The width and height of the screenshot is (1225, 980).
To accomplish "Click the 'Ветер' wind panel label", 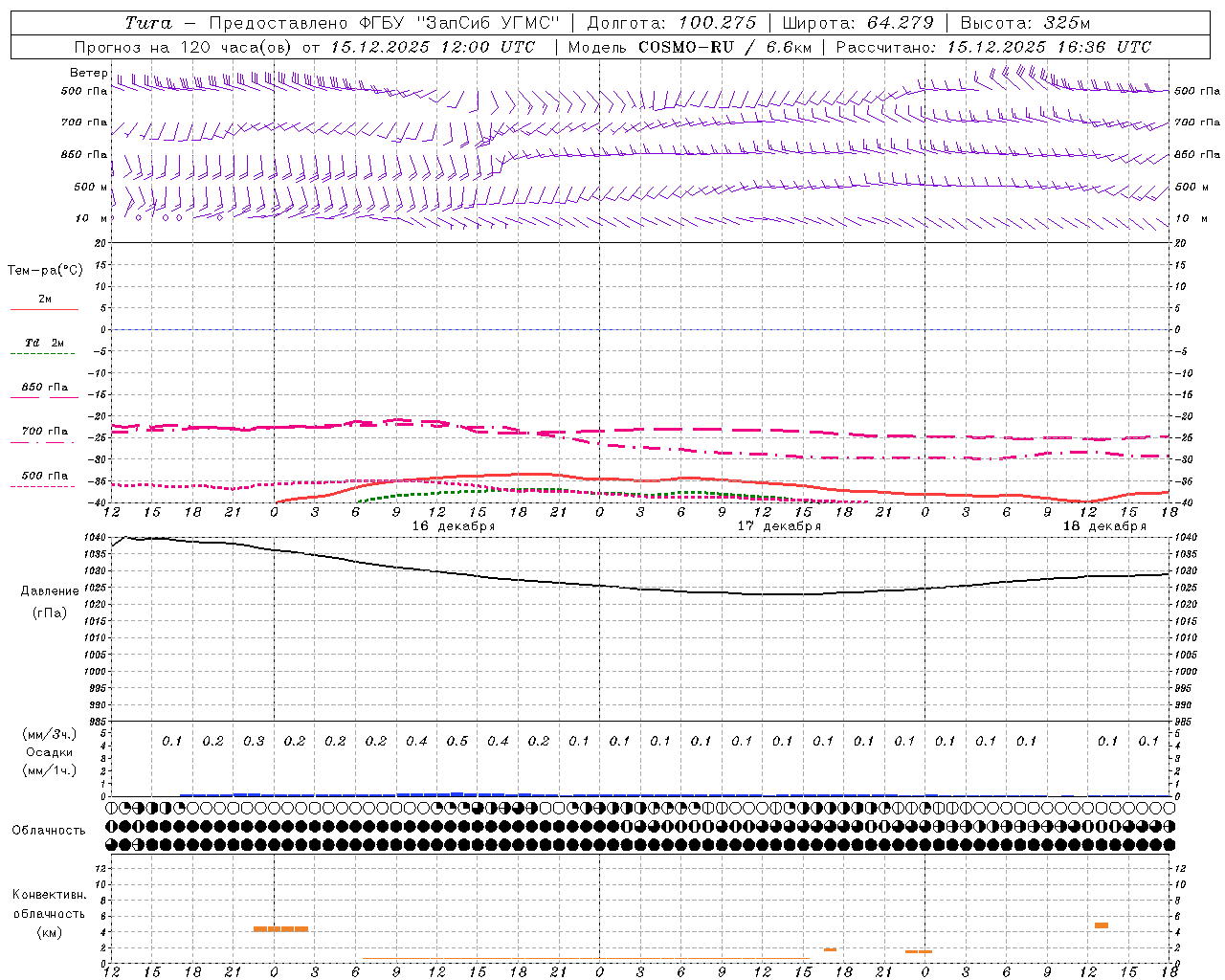I will (88, 73).
